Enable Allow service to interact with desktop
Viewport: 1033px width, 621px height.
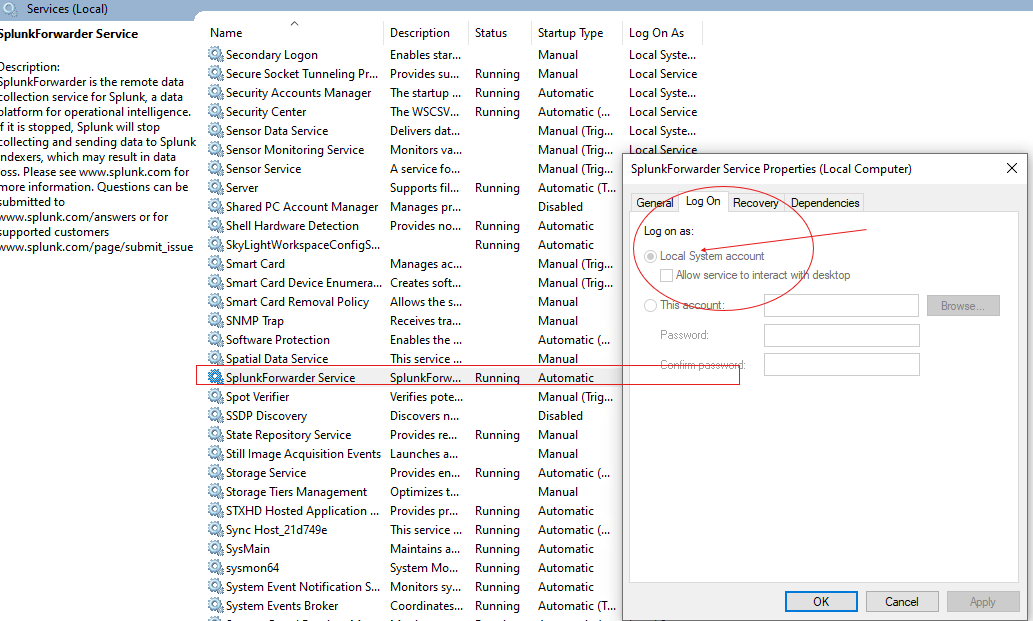[667, 275]
